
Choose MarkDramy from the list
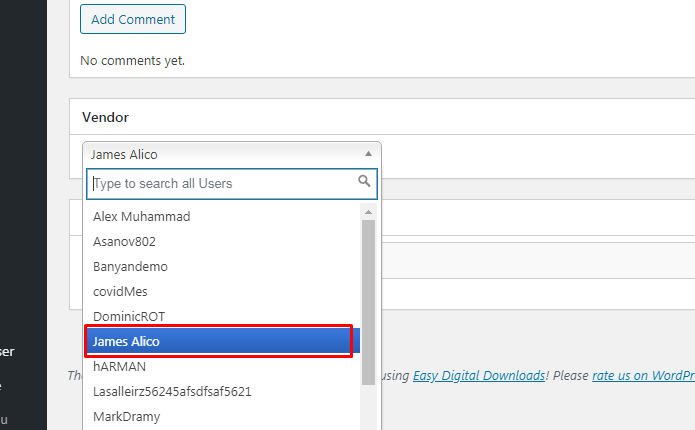[222, 417]
